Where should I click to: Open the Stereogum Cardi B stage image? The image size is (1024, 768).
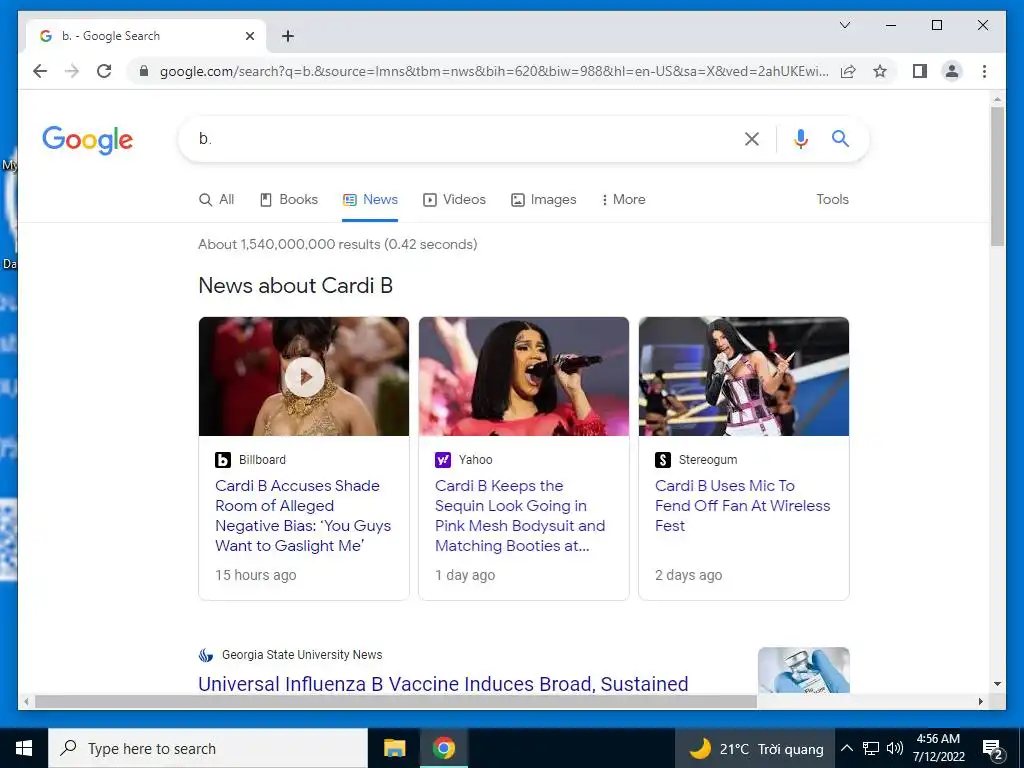[744, 376]
